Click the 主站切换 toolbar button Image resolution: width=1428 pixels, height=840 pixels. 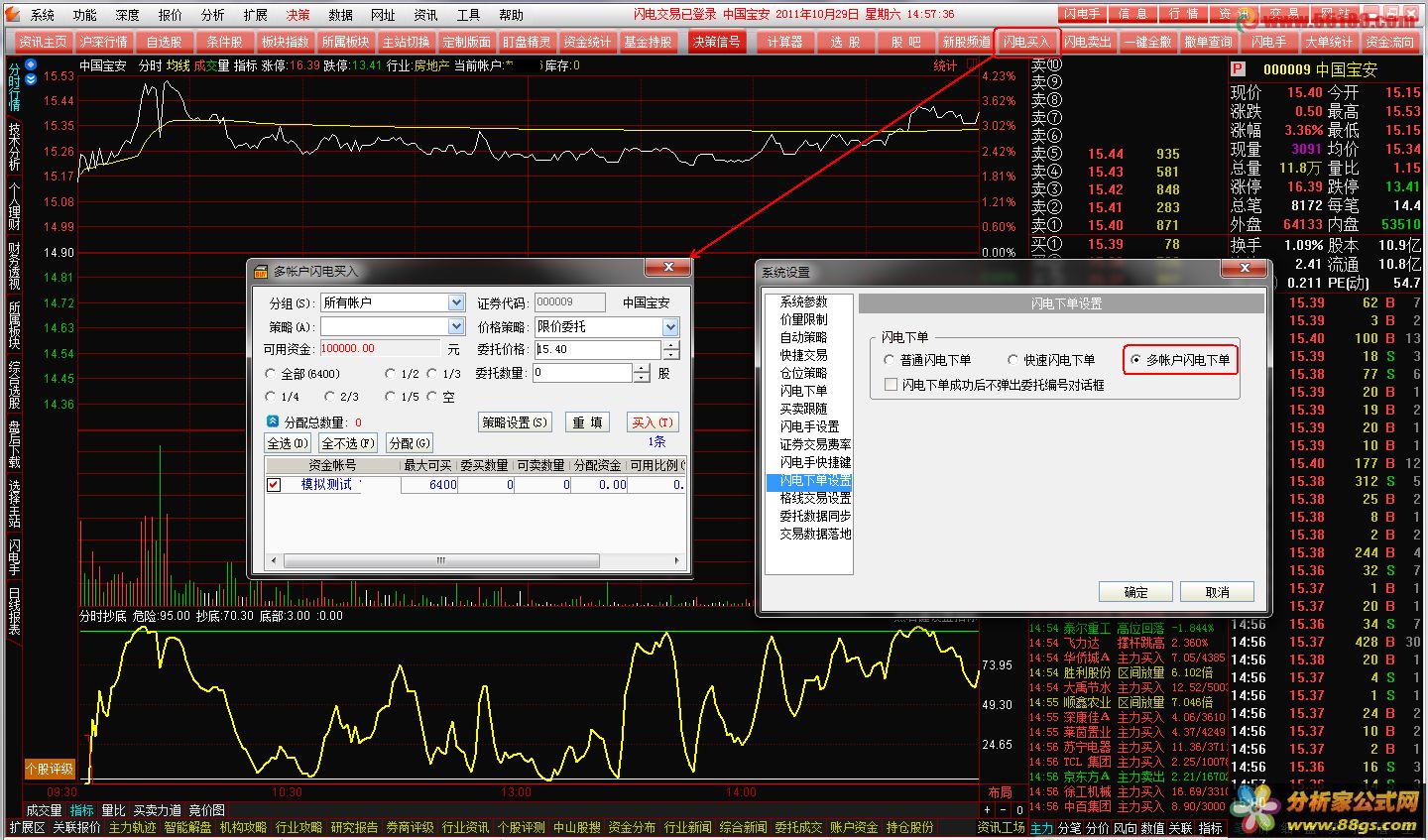(x=407, y=42)
